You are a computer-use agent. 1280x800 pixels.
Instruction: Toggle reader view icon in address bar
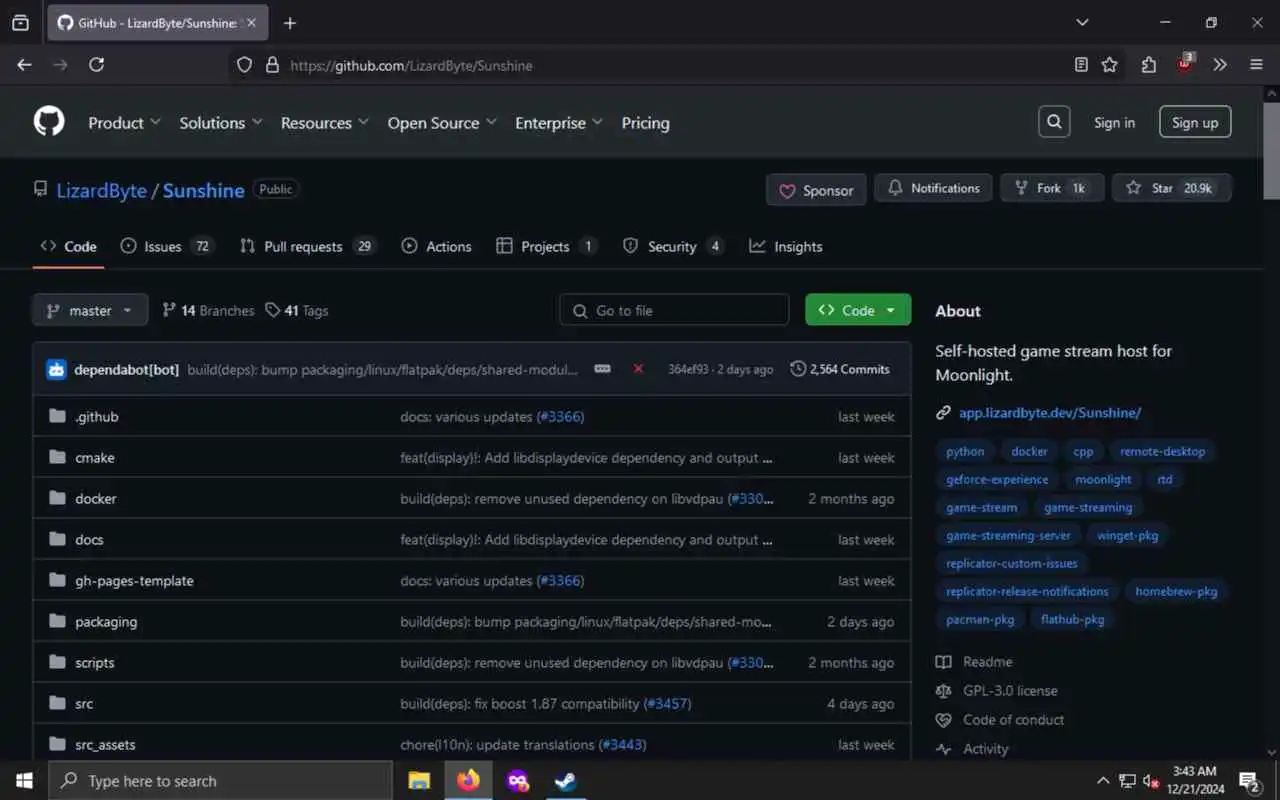click(x=1081, y=65)
